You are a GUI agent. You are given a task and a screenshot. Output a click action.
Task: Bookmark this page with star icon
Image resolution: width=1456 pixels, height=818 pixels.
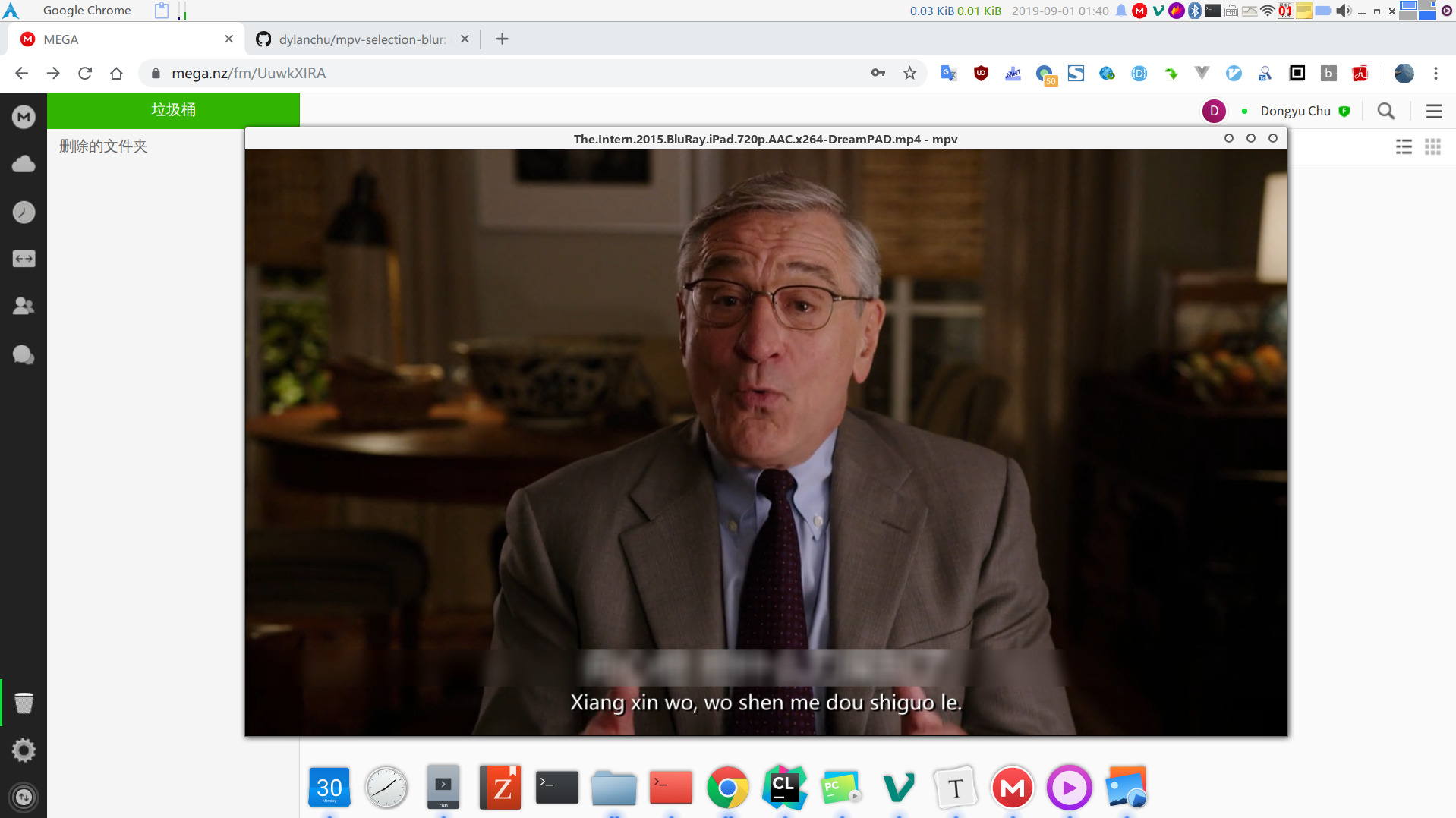click(909, 73)
